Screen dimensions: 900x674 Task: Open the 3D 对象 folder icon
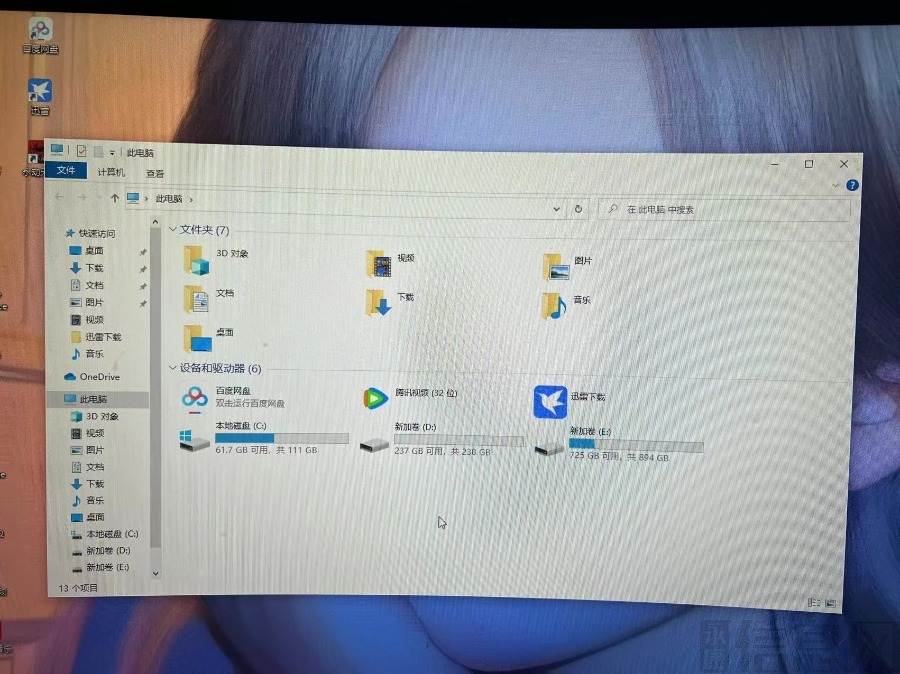coord(197,260)
